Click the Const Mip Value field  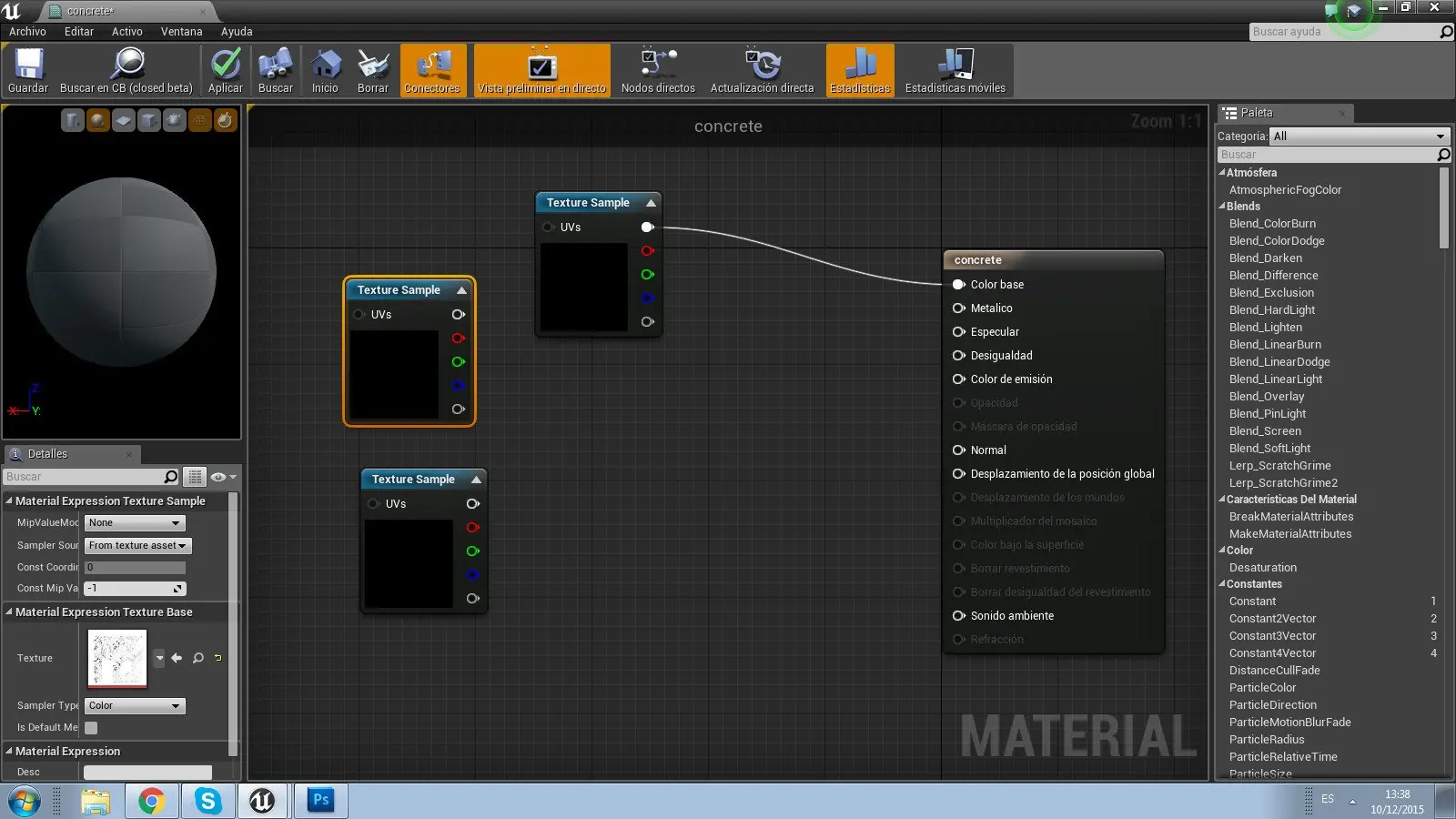pos(135,589)
